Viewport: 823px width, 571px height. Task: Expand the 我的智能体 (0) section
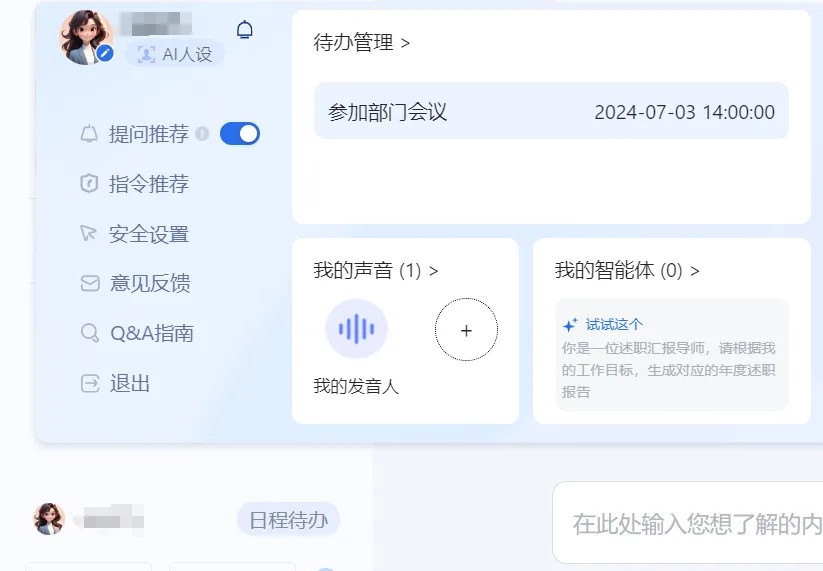[627, 271]
